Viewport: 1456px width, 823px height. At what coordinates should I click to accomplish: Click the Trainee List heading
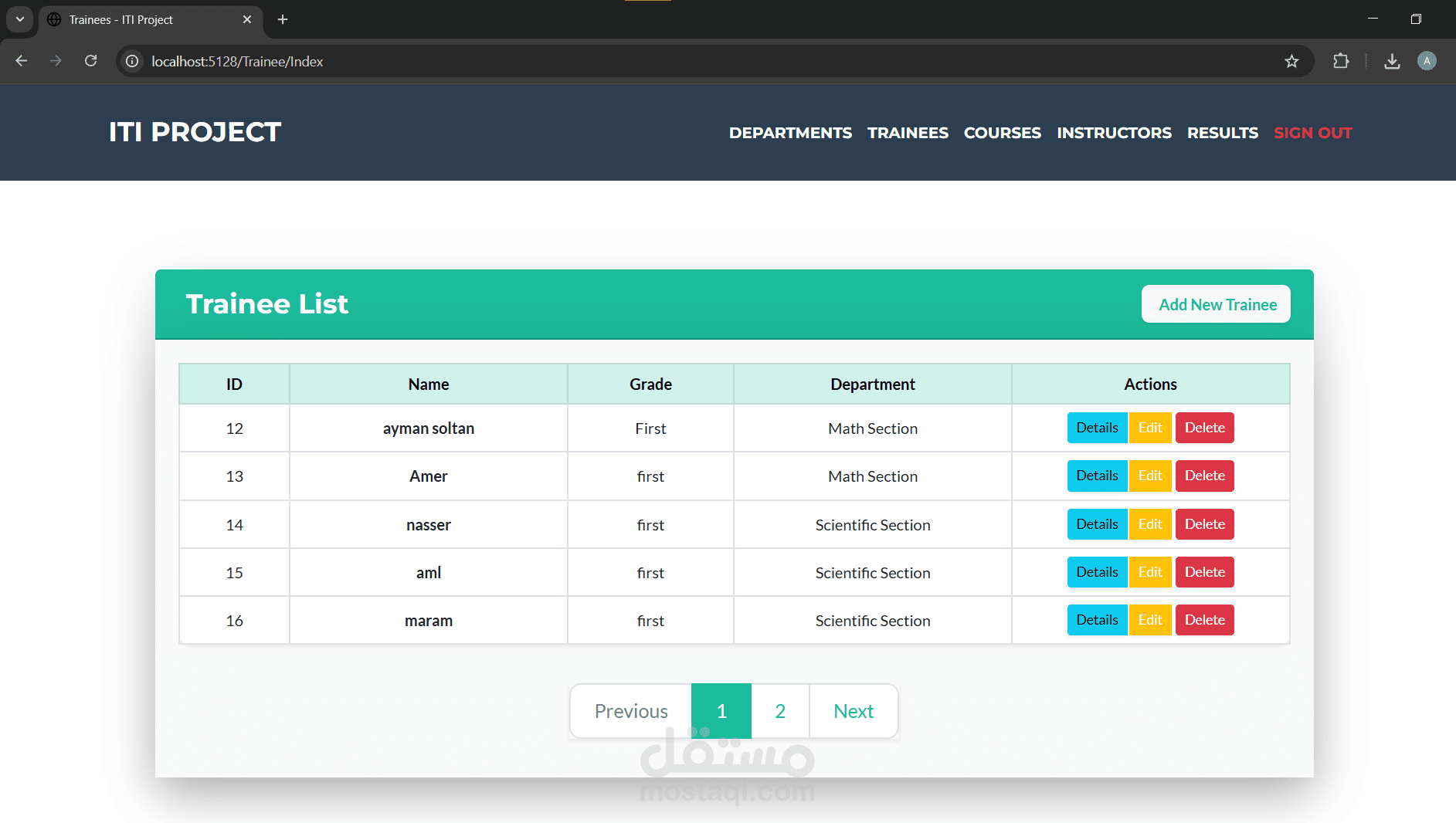[267, 304]
